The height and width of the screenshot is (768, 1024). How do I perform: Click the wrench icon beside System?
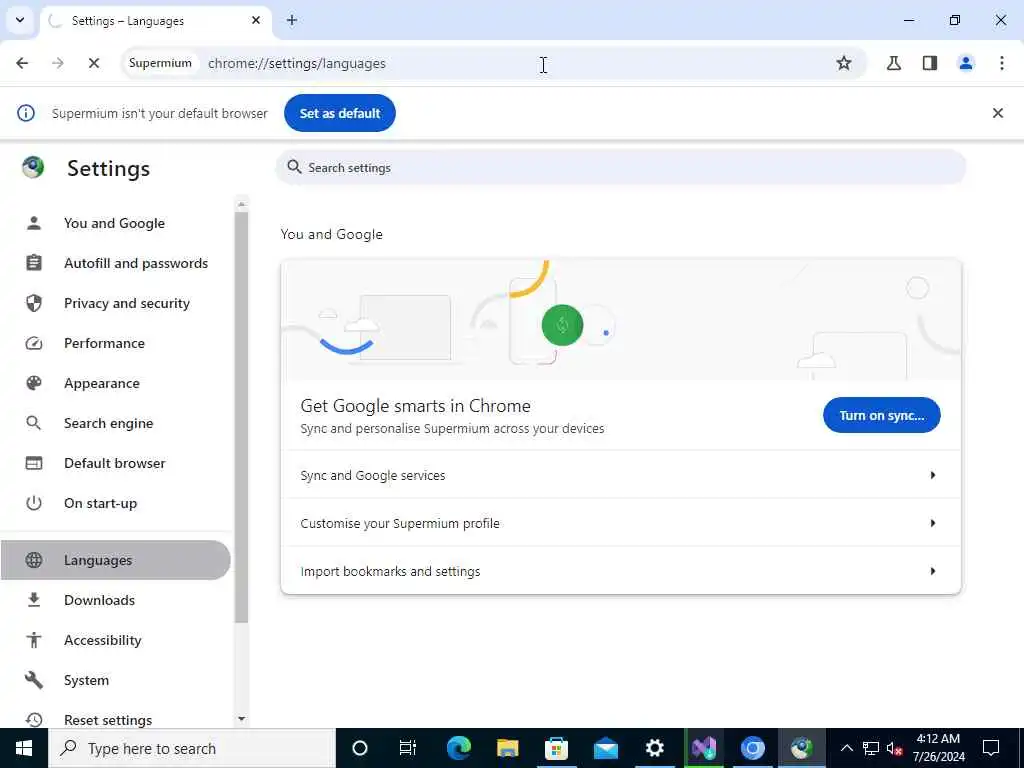coord(34,680)
